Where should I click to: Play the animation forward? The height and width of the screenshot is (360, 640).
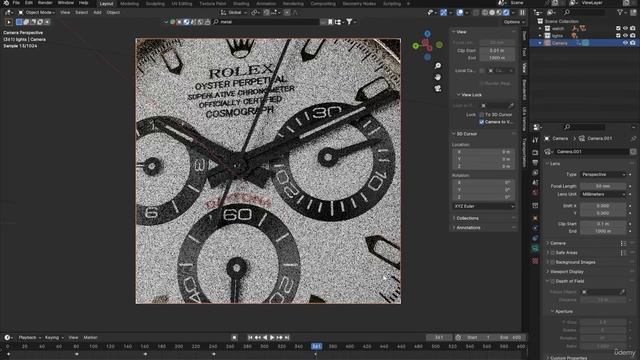pyautogui.click(x=272, y=338)
